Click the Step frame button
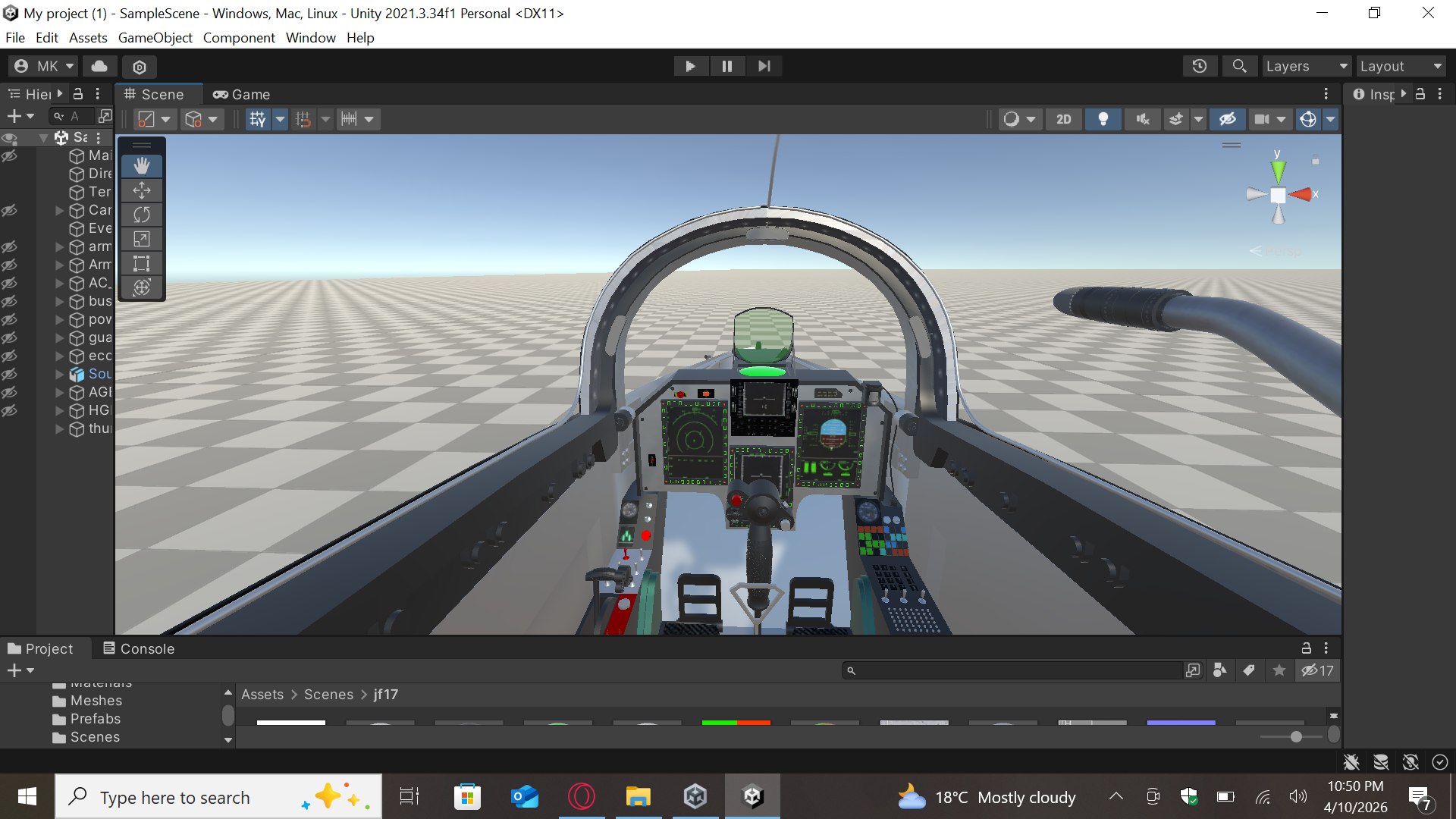Viewport: 1456px width, 819px height. pyautogui.click(x=764, y=66)
